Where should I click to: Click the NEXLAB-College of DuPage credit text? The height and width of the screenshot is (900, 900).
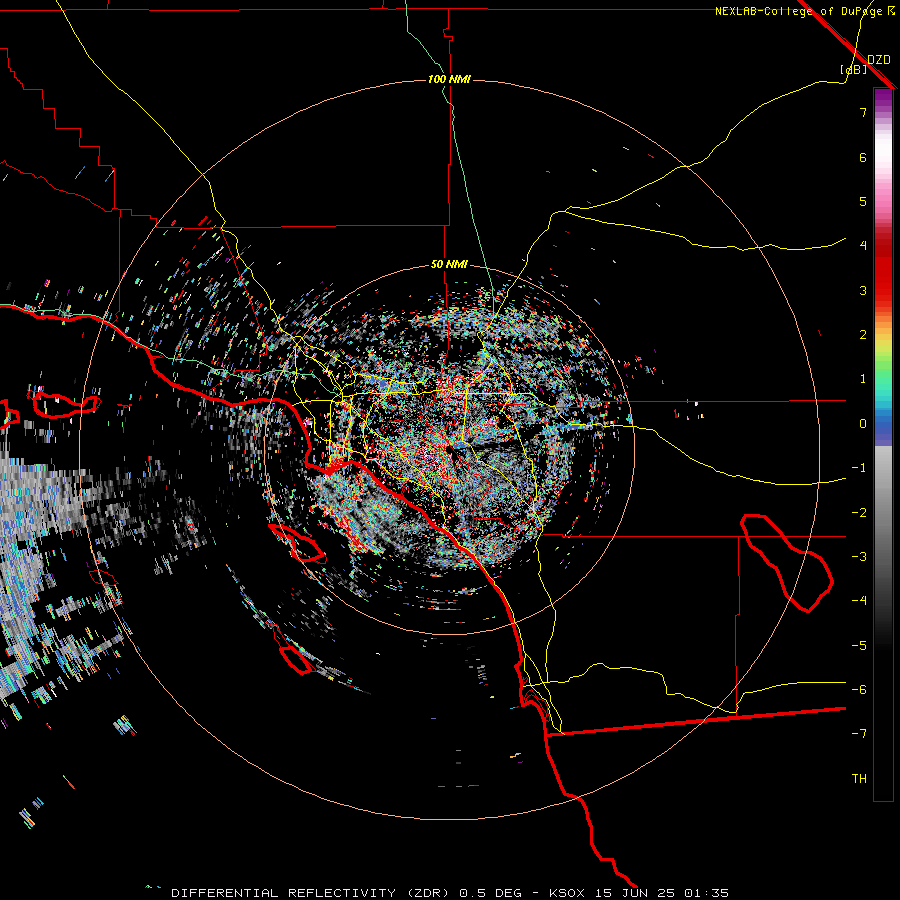(x=798, y=11)
